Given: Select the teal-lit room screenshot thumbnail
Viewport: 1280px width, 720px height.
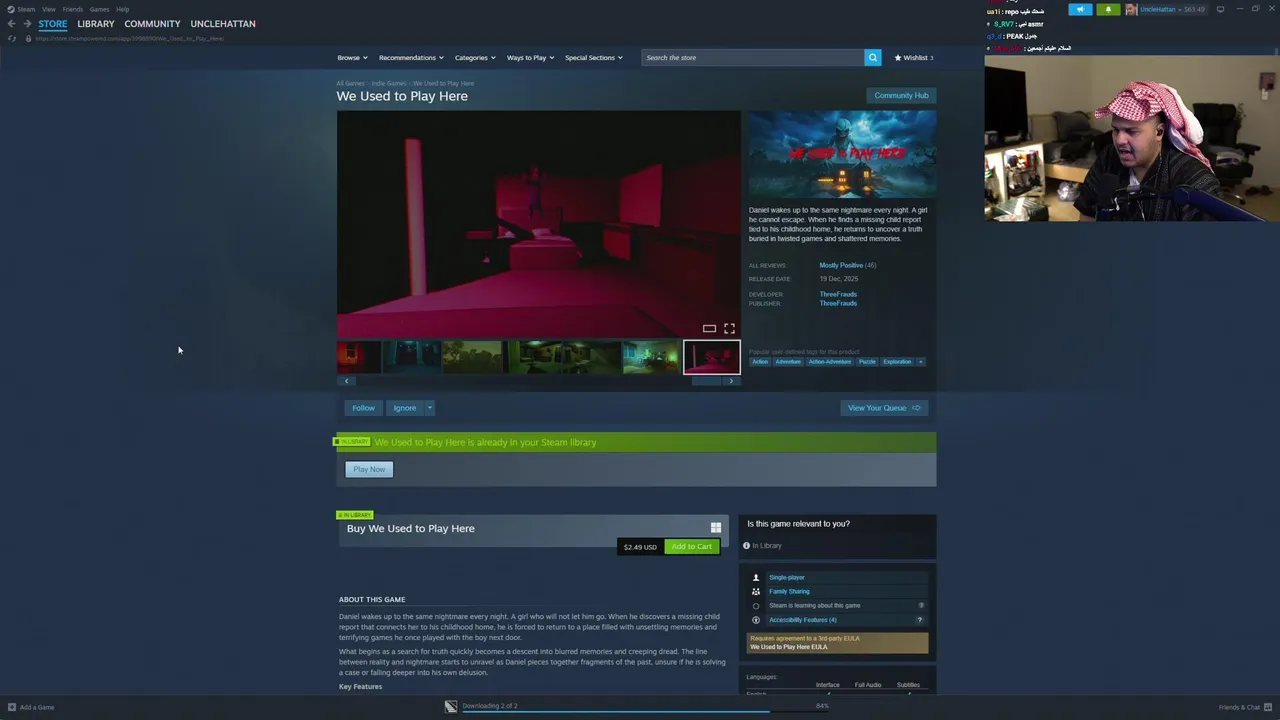Looking at the screenshot, I should [x=651, y=357].
